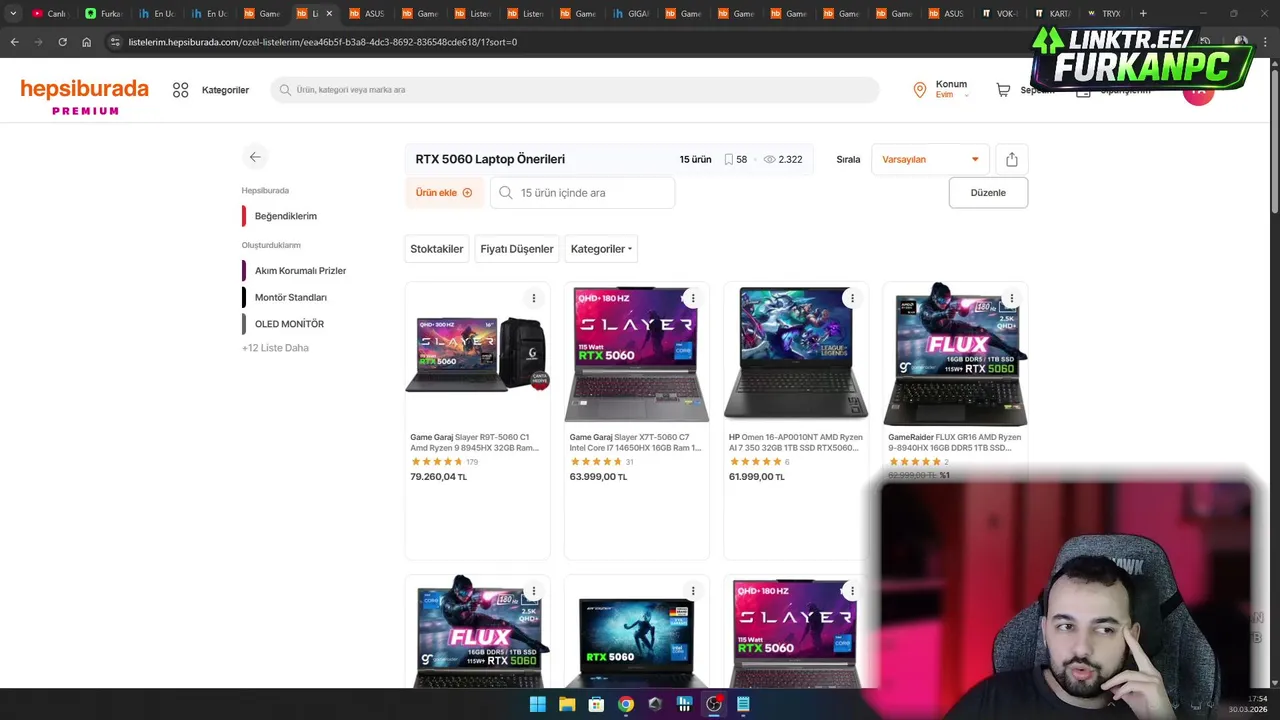
Task: Open the OLED MONİTÖR list
Action: [x=289, y=324]
